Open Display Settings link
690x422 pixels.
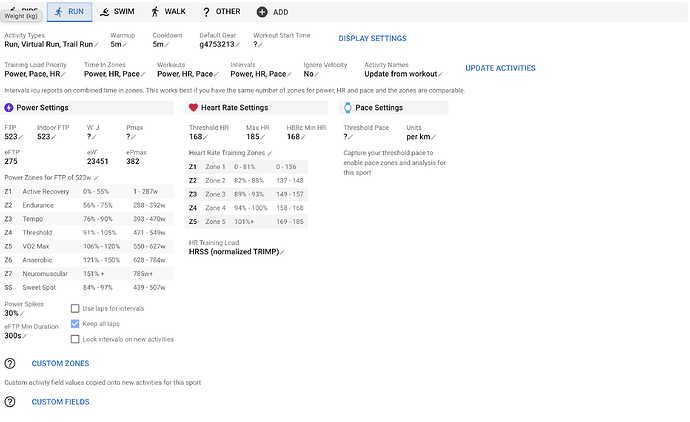point(372,38)
